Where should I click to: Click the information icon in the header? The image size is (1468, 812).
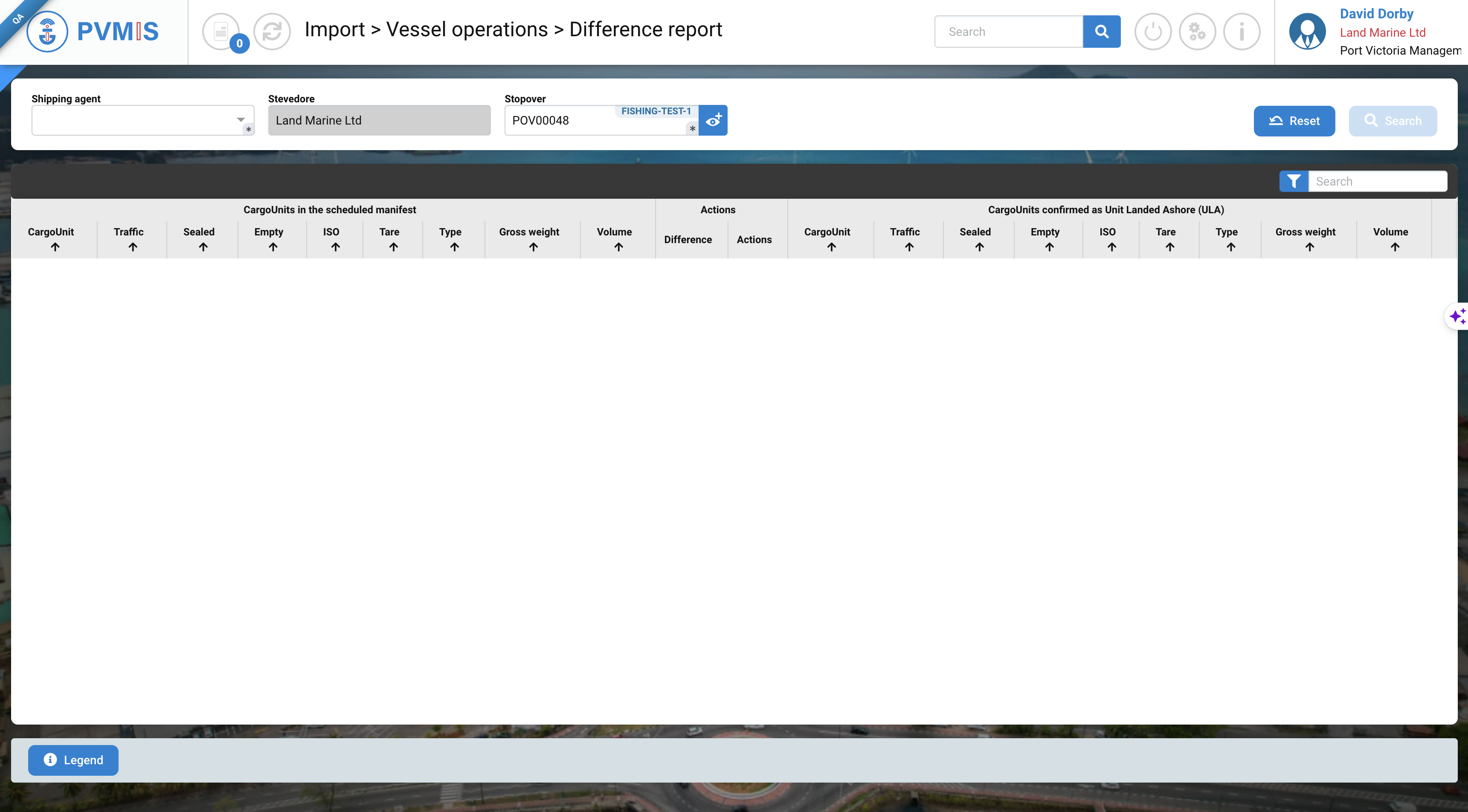click(1241, 32)
